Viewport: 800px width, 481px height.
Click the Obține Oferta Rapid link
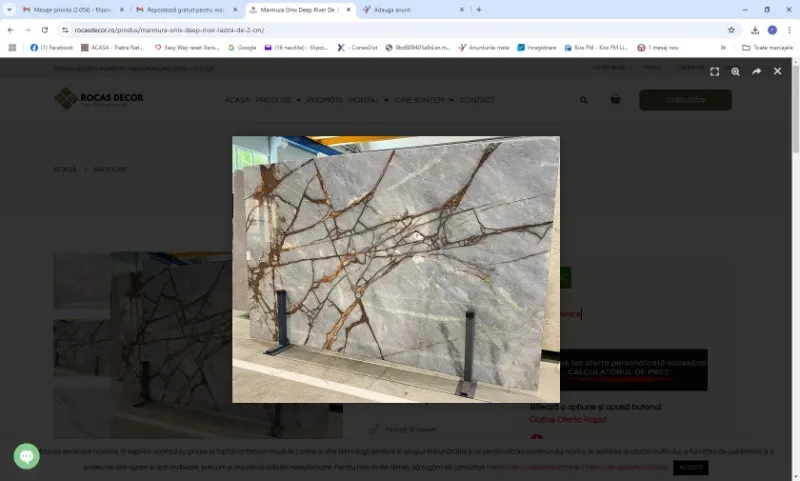[x=568, y=420]
